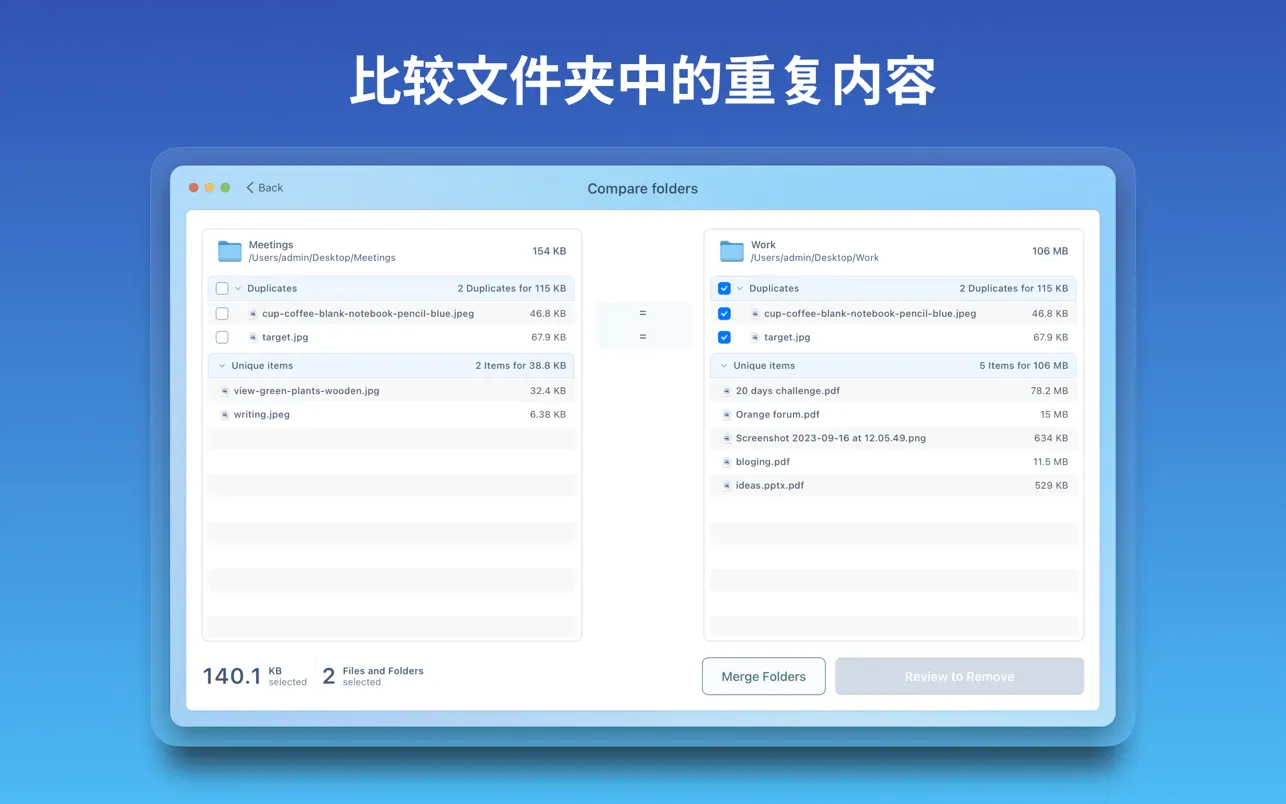Click Merge Folders button
This screenshot has width=1286, height=804.
click(x=764, y=676)
